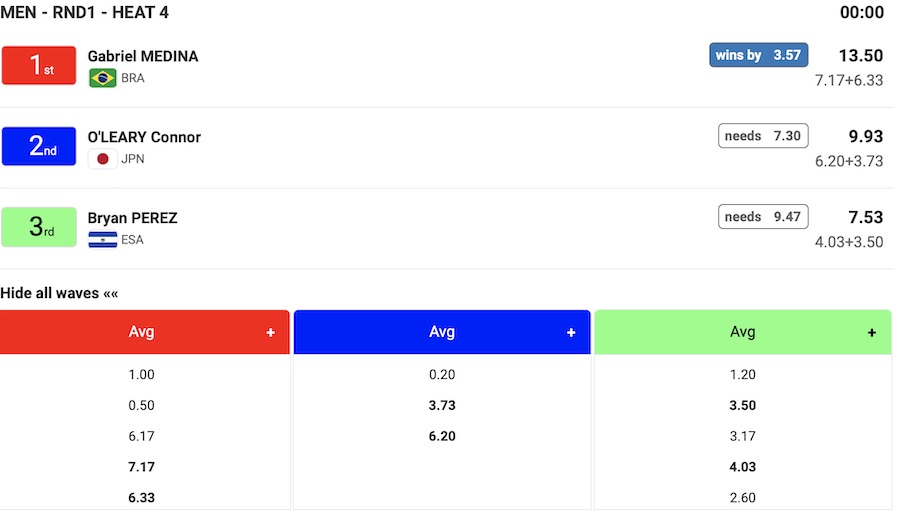Select the green Avg column header
900x513 pixels.
click(742, 332)
